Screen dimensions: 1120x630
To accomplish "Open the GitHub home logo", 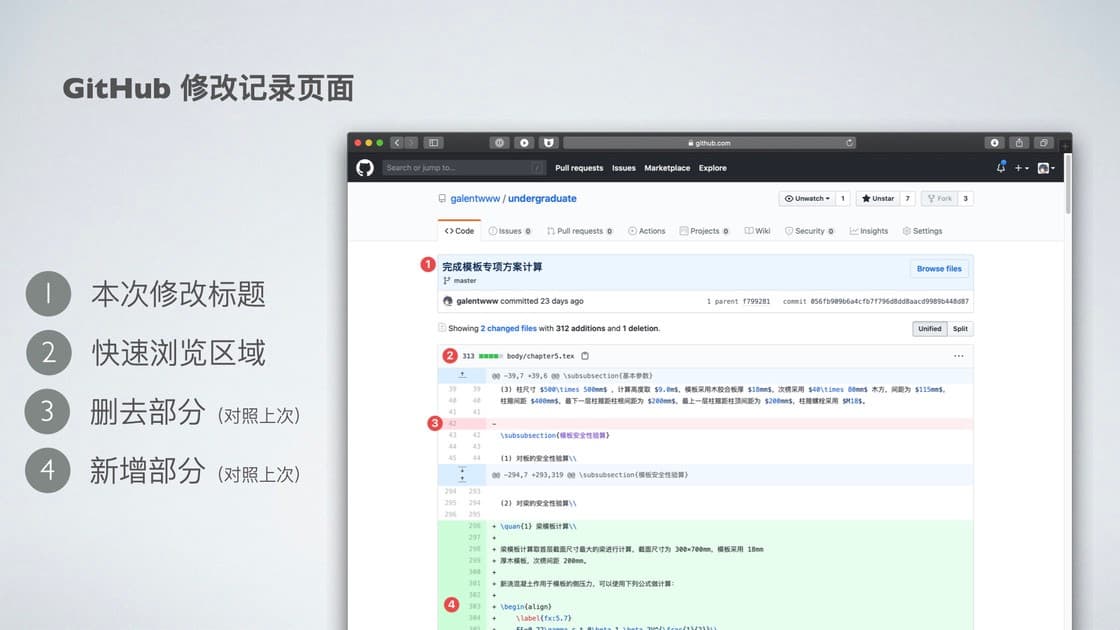I will coord(365,168).
